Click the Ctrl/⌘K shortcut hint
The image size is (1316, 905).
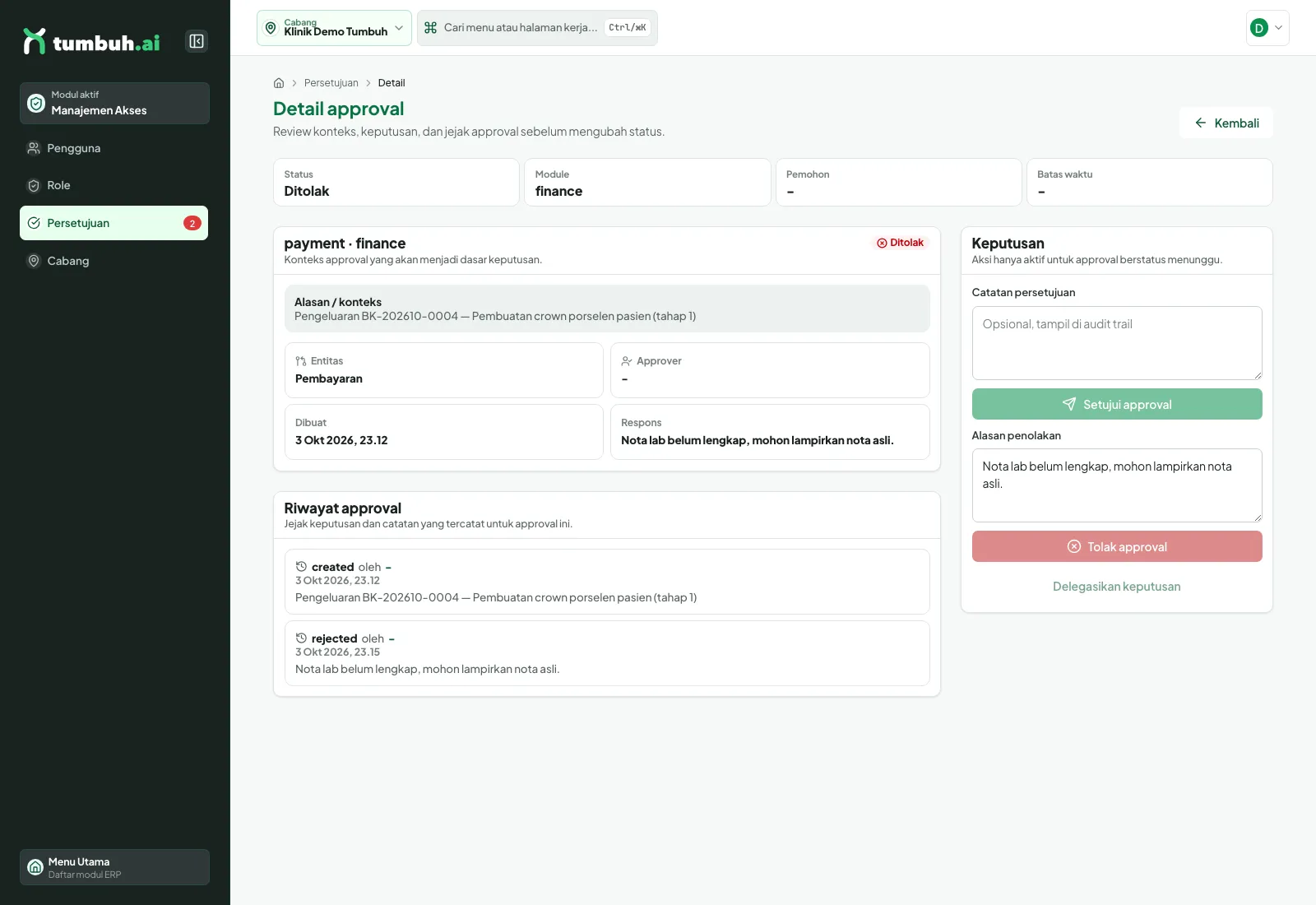628,28
